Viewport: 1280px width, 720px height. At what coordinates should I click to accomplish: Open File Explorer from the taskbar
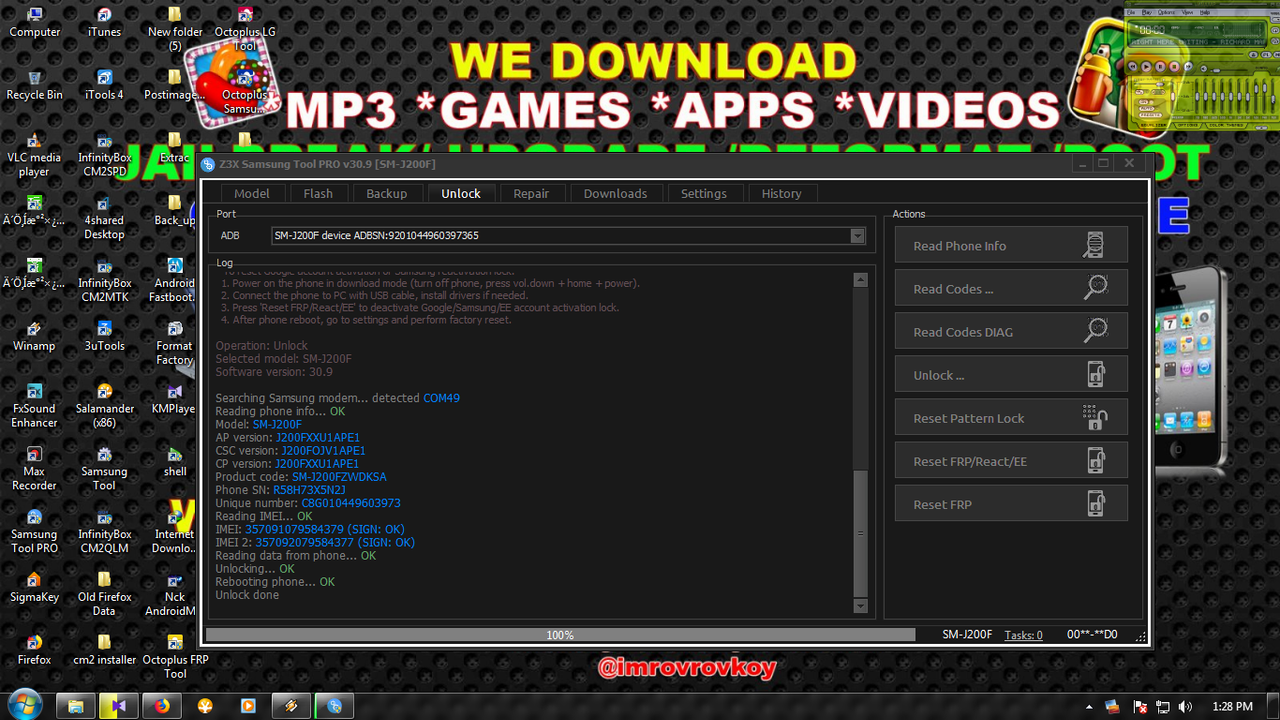pyautogui.click(x=76, y=706)
